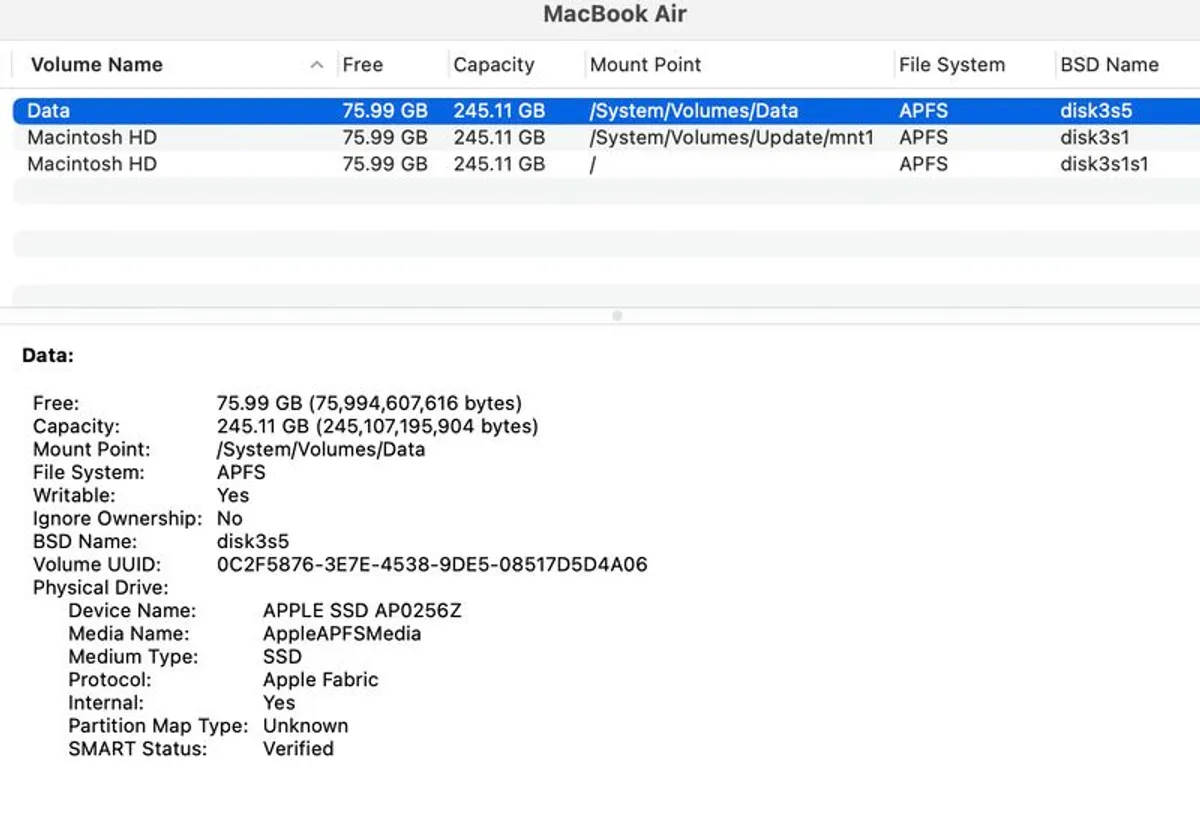Click the AppleAPFSMedia media name value

click(x=342, y=634)
